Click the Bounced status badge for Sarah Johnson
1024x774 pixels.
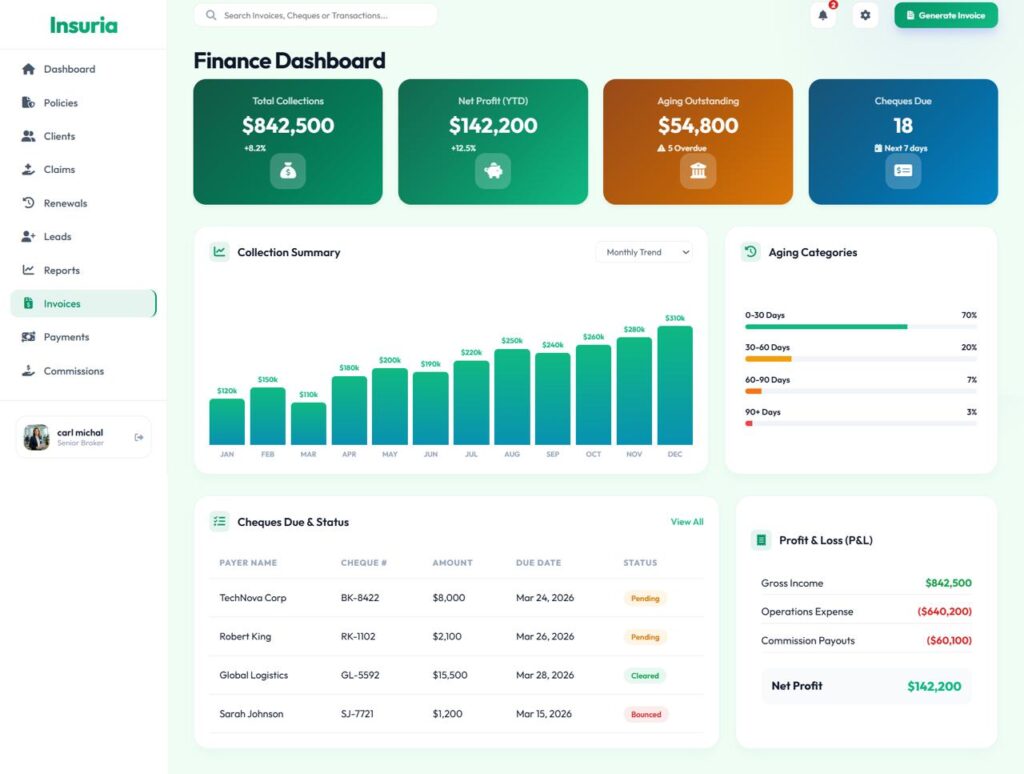pyautogui.click(x=646, y=714)
